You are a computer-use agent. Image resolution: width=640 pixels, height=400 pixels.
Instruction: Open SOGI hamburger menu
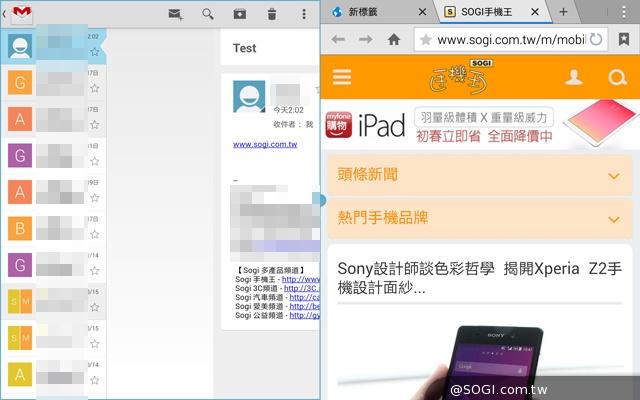pyautogui.click(x=342, y=76)
